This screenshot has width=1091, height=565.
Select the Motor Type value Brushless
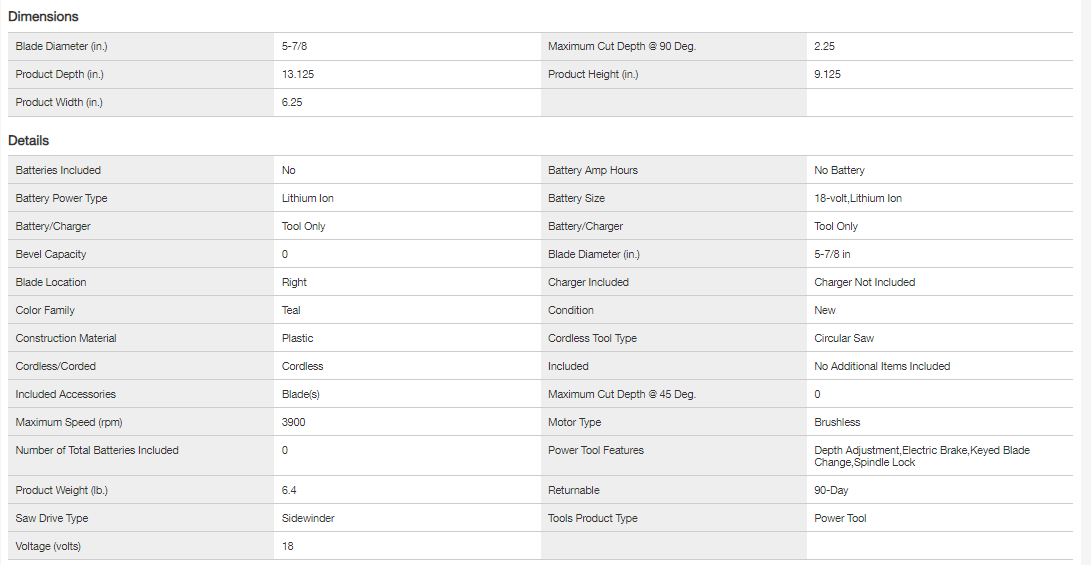click(x=837, y=422)
